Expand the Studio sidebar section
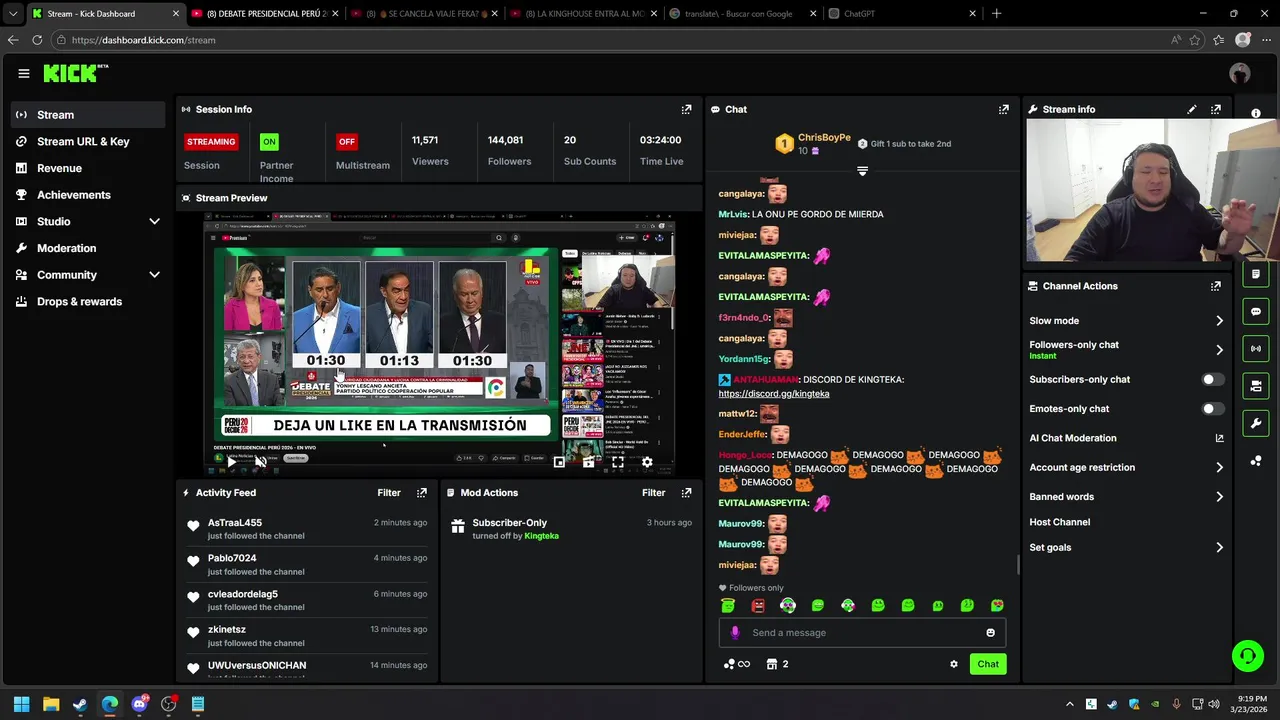The image size is (1280, 720). coord(154,221)
